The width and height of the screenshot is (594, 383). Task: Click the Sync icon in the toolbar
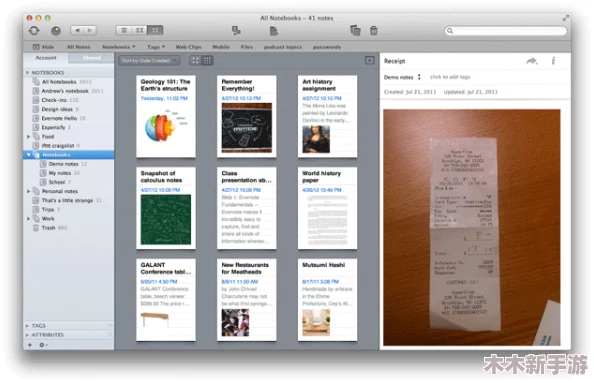[34, 31]
